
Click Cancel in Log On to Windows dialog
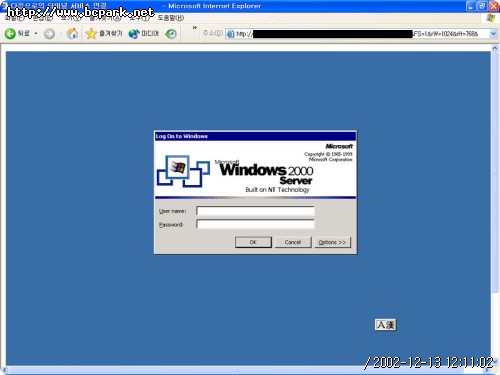293,242
